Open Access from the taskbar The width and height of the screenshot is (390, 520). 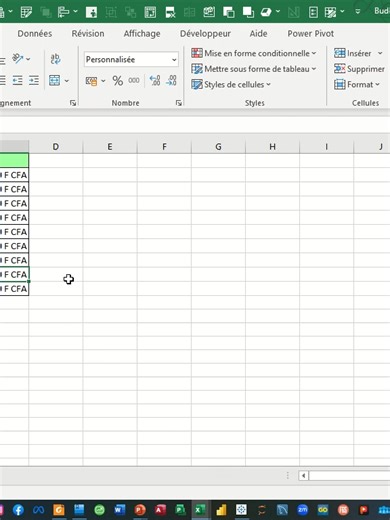tap(160, 510)
